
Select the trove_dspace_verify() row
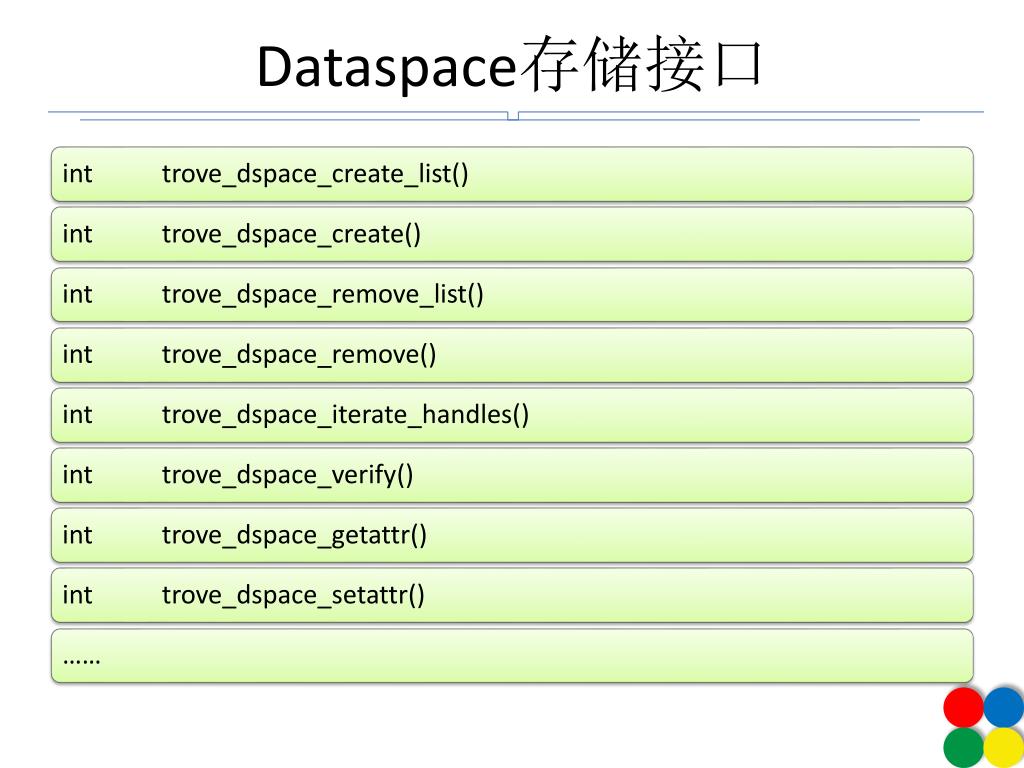(x=512, y=475)
